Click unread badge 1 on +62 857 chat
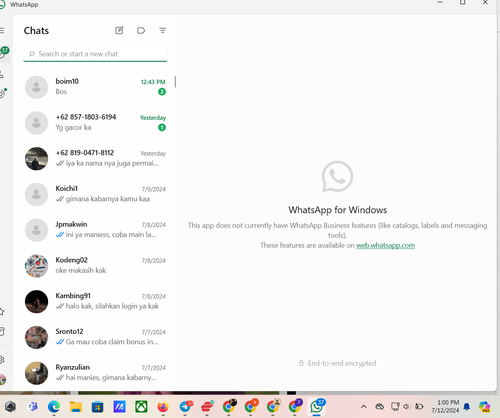The width and height of the screenshot is (500, 418). (x=162, y=127)
